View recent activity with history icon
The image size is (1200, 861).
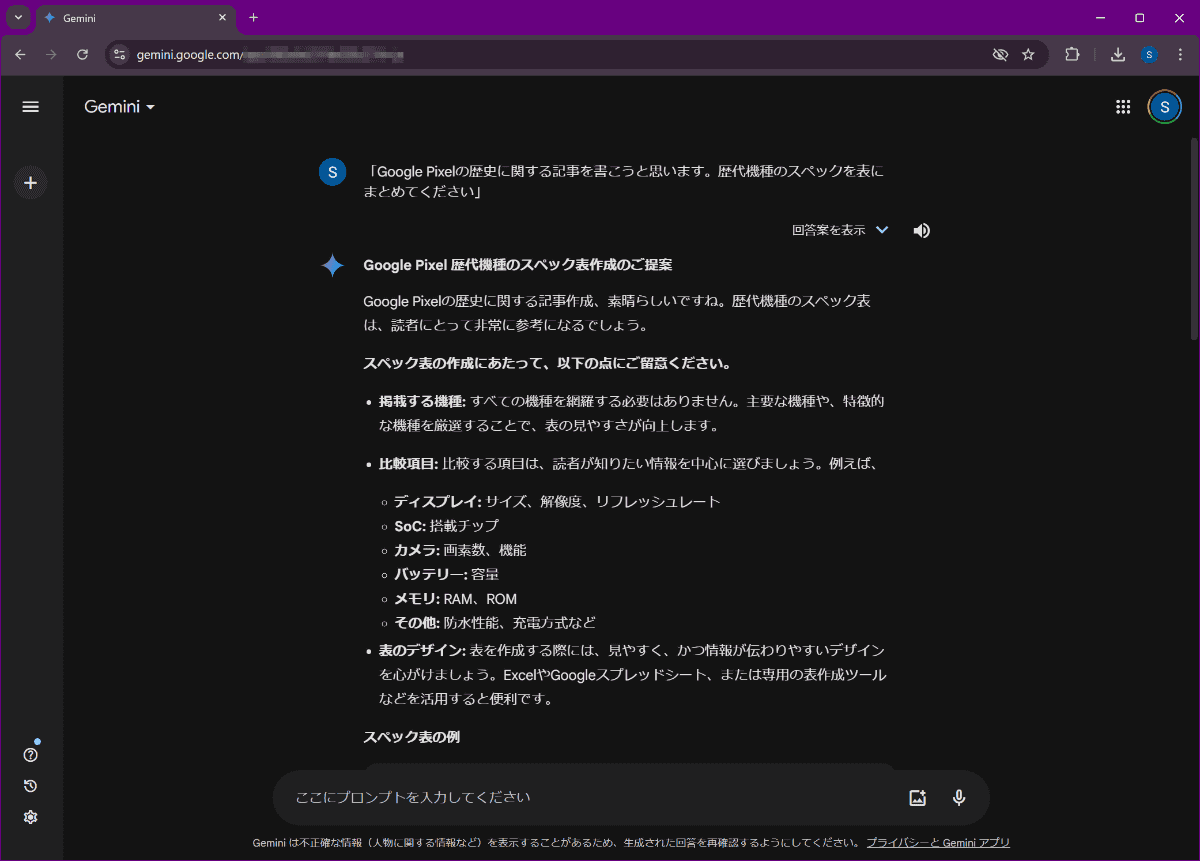[30, 786]
